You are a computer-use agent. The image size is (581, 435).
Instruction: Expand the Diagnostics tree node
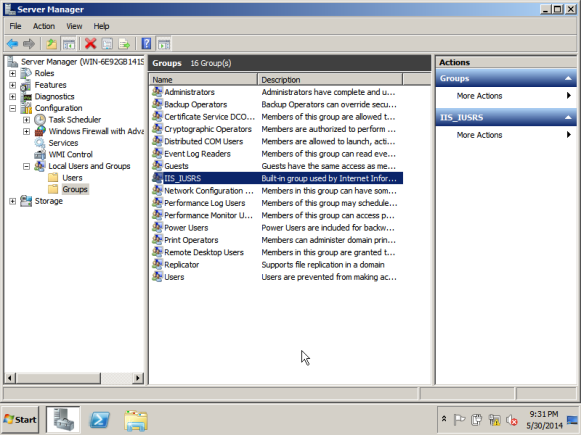[12, 97]
